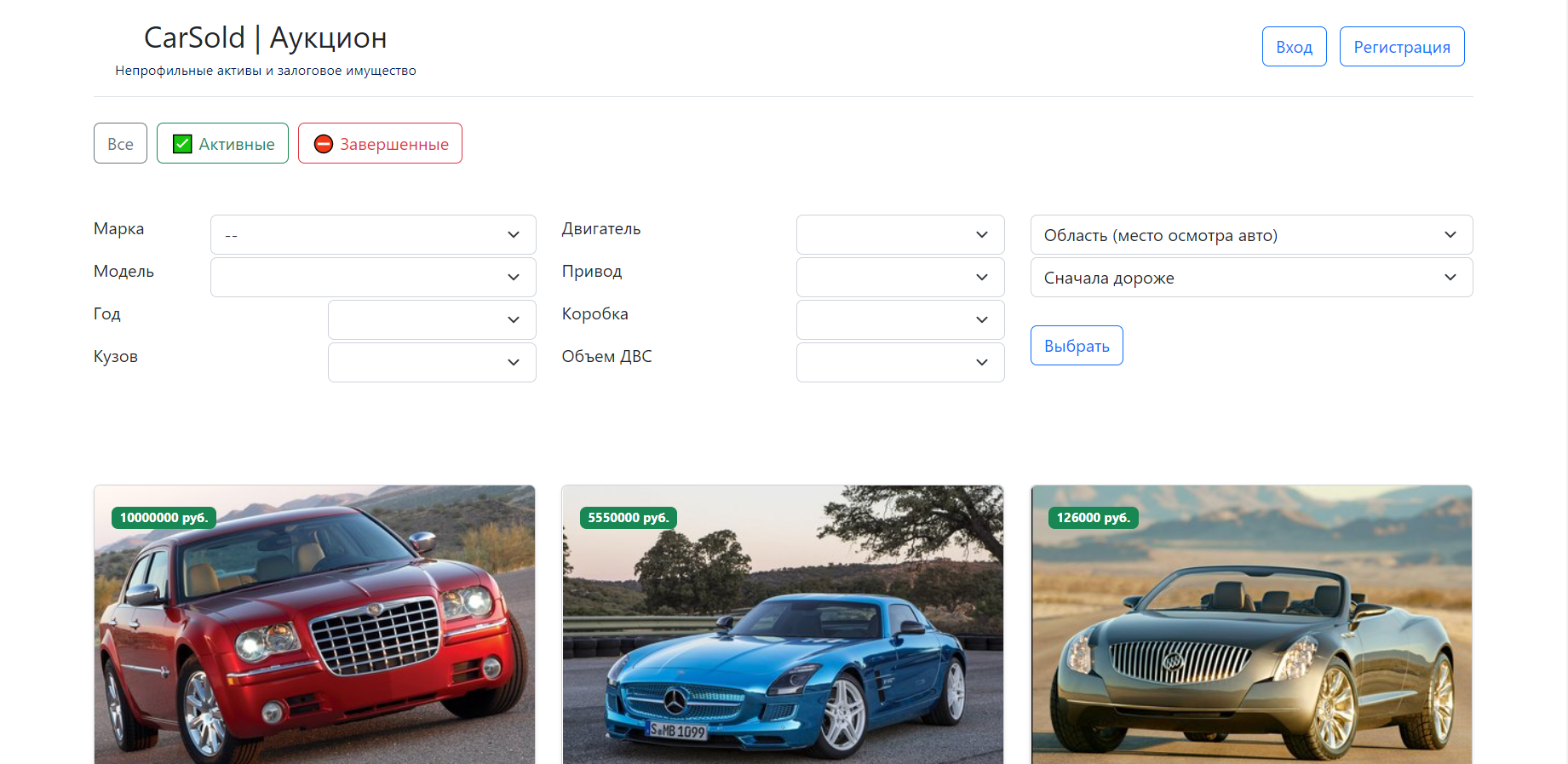Viewport: 1568px width, 764px height.
Task: Click the Выбрать button
Action: (x=1077, y=345)
